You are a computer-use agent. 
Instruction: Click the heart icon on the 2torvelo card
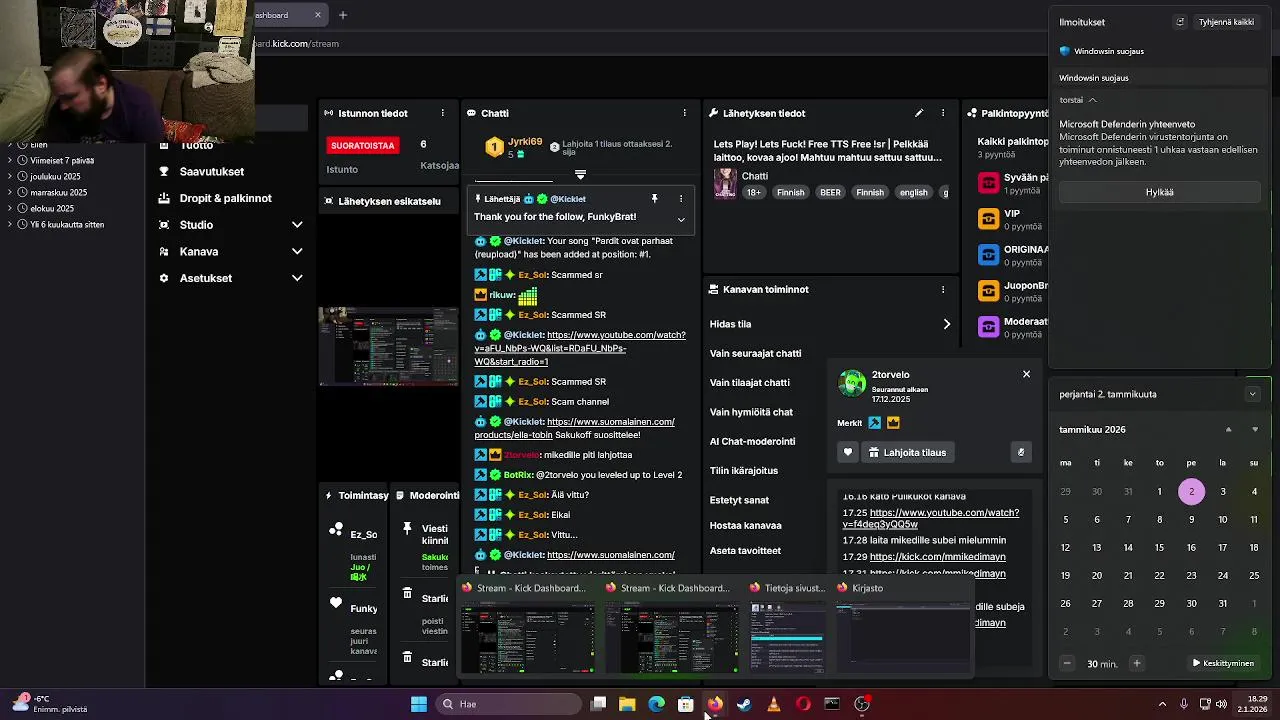point(848,452)
